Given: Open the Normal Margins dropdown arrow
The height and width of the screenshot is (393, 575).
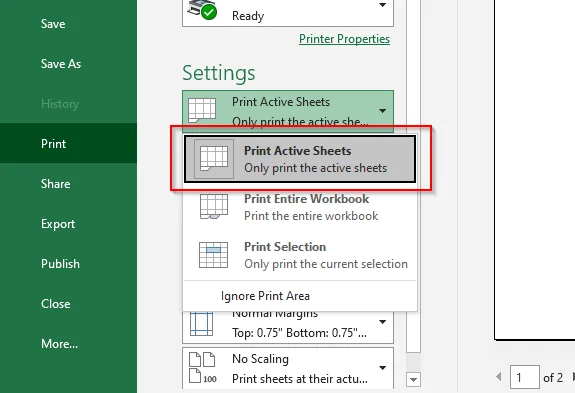Looking at the screenshot, I should (382, 322).
